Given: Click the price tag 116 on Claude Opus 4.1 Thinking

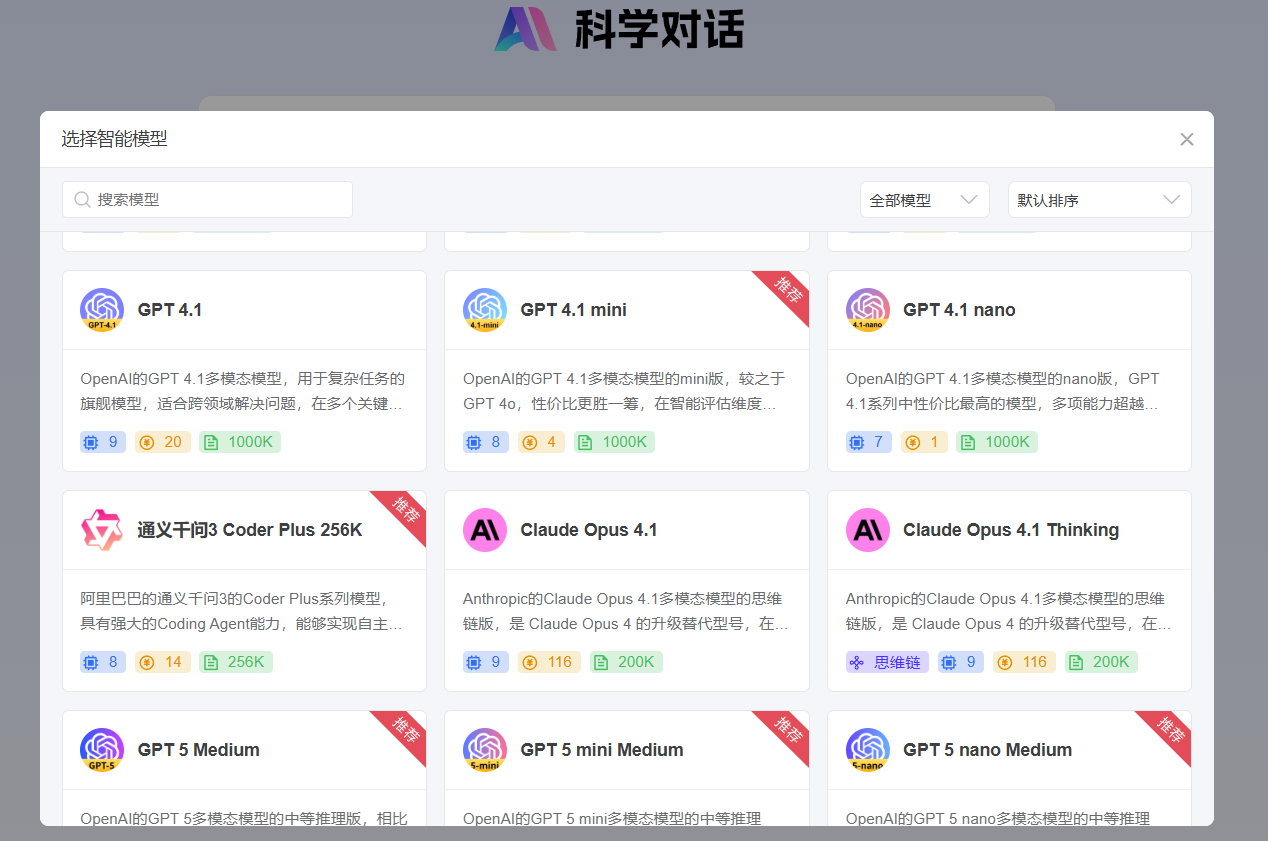Looking at the screenshot, I should click(x=1024, y=662).
